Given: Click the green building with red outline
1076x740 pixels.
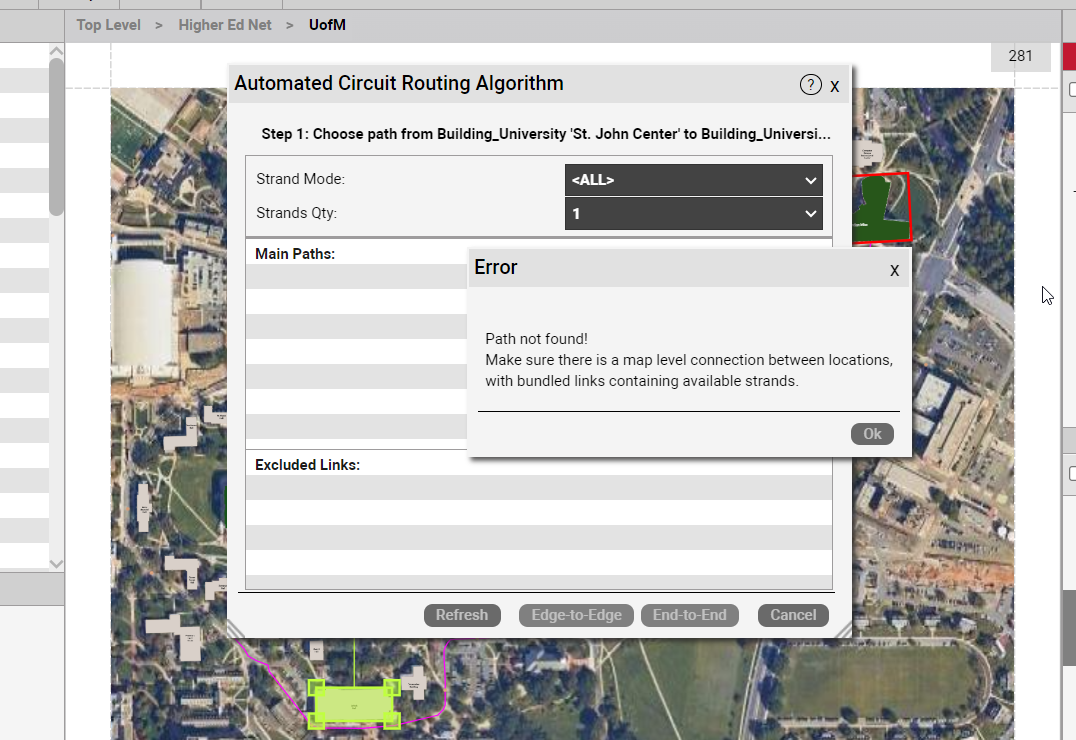Looking at the screenshot, I should (x=880, y=207).
